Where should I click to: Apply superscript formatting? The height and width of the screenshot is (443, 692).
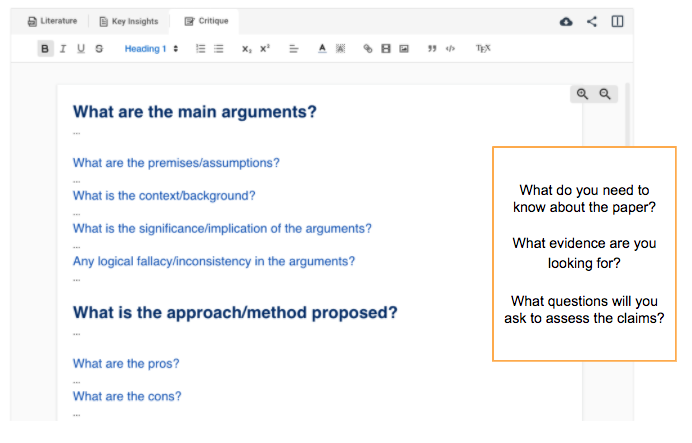[265, 49]
